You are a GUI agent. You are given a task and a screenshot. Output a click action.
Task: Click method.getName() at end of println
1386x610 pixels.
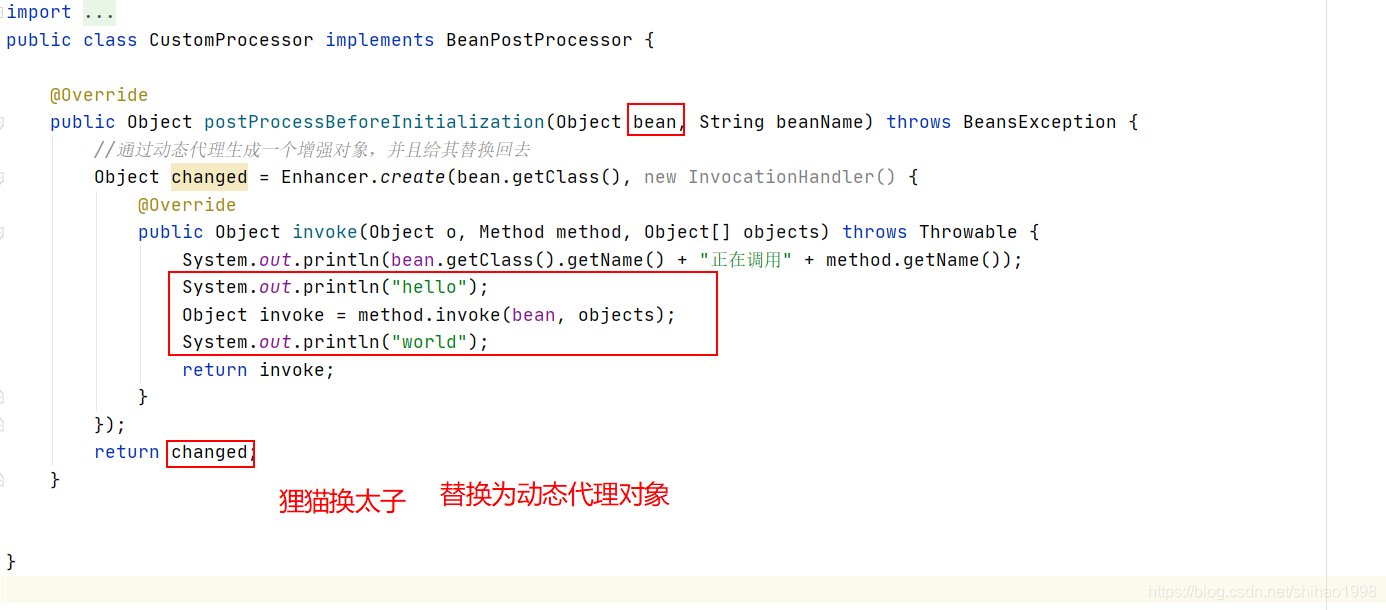coord(913,260)
